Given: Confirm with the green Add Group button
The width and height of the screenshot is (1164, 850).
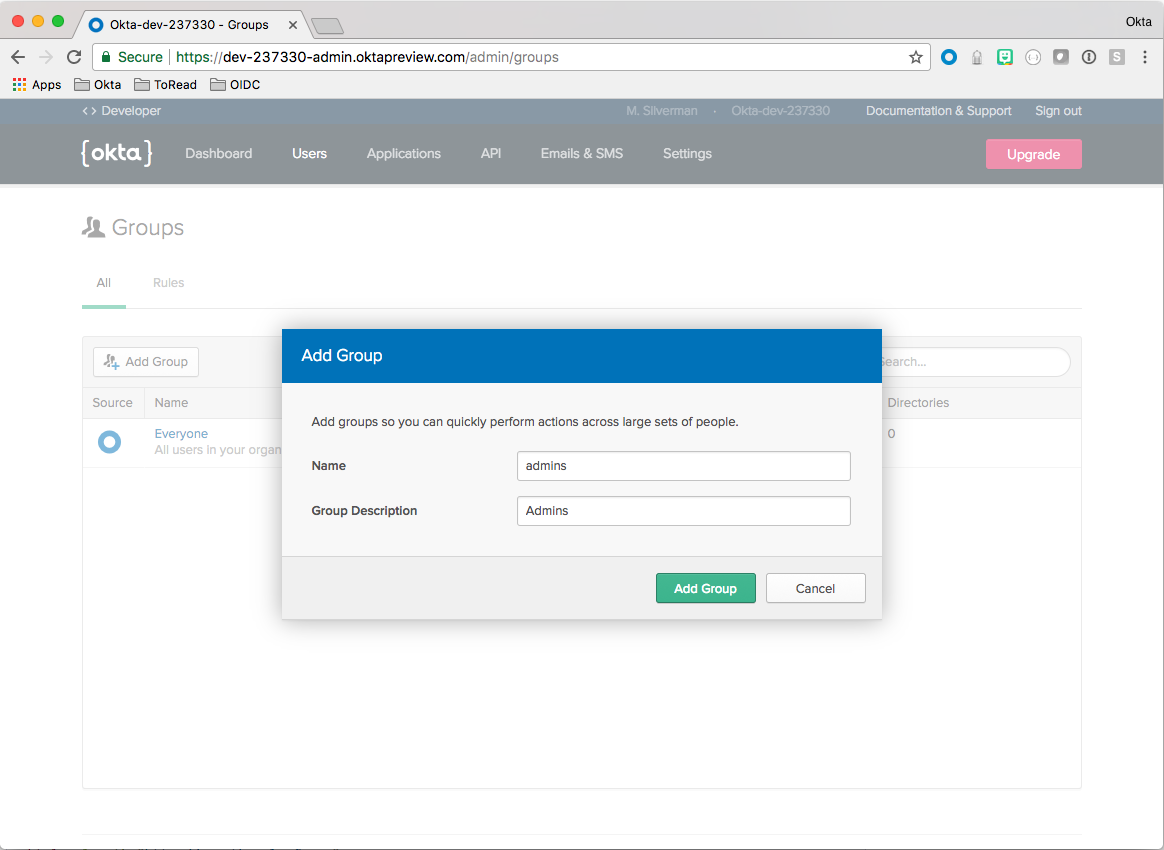Looking at the screenshot, I should coord(705,588).
